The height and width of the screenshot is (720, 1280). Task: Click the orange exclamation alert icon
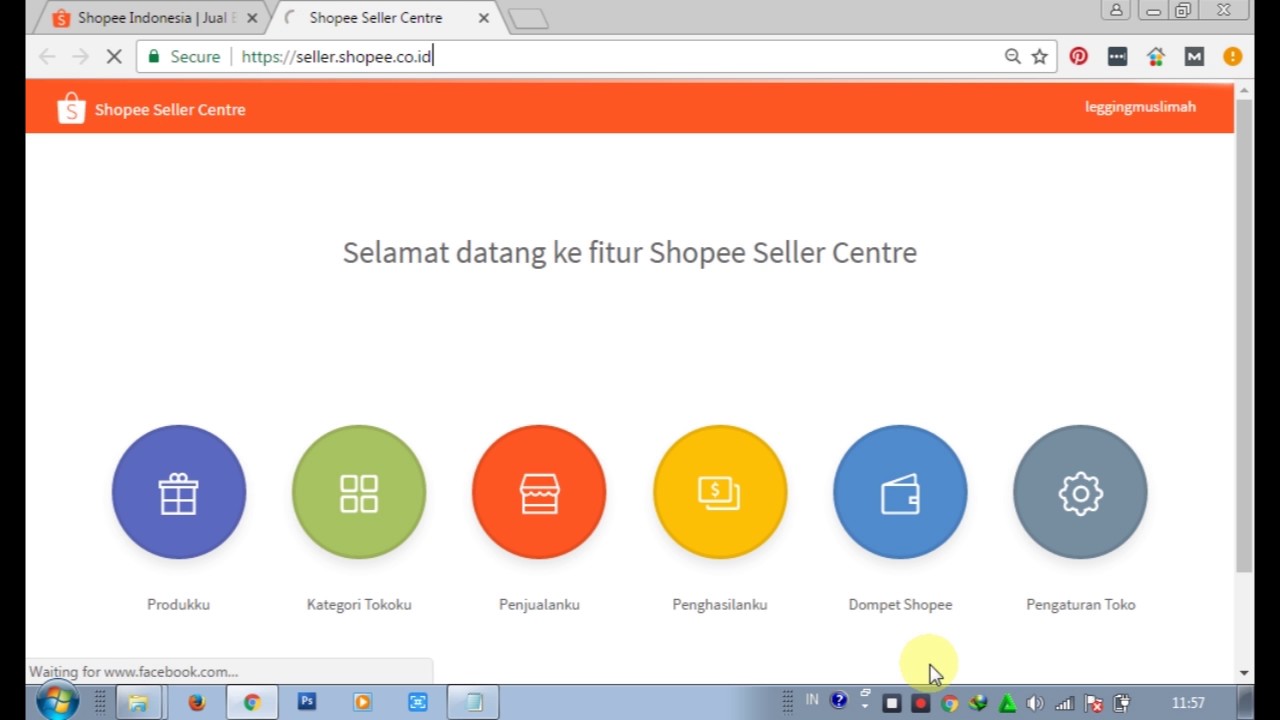(x=1232, y=57)
